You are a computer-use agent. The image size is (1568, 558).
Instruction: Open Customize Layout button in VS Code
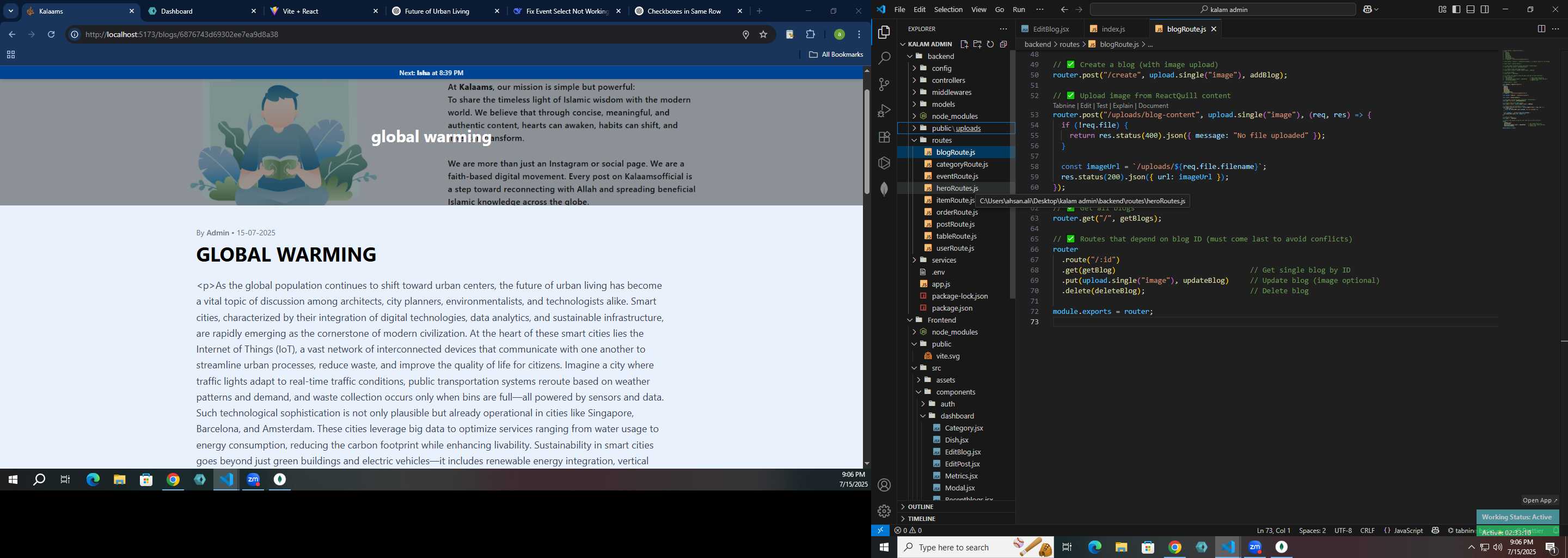click(1443, 9)
